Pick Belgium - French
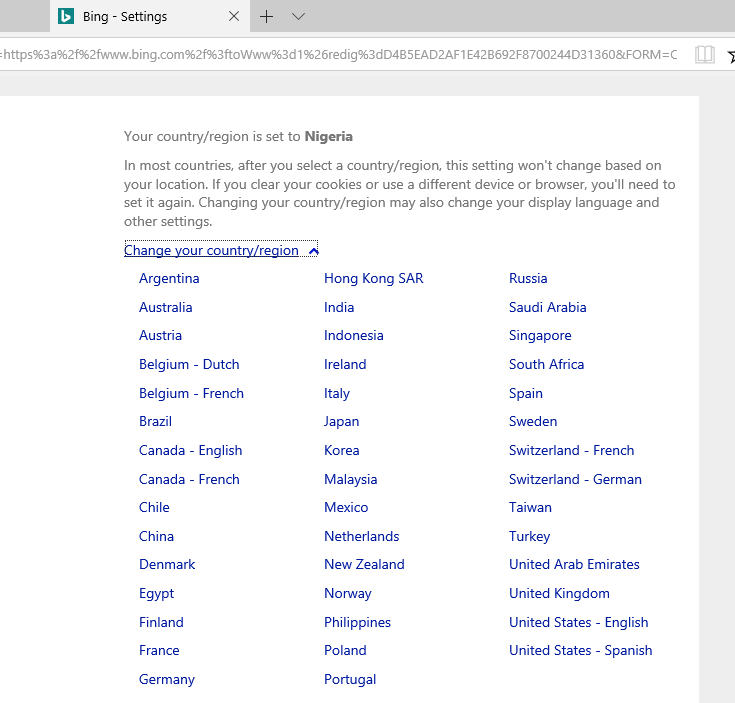The image size is (735, 703). point(191,394)
